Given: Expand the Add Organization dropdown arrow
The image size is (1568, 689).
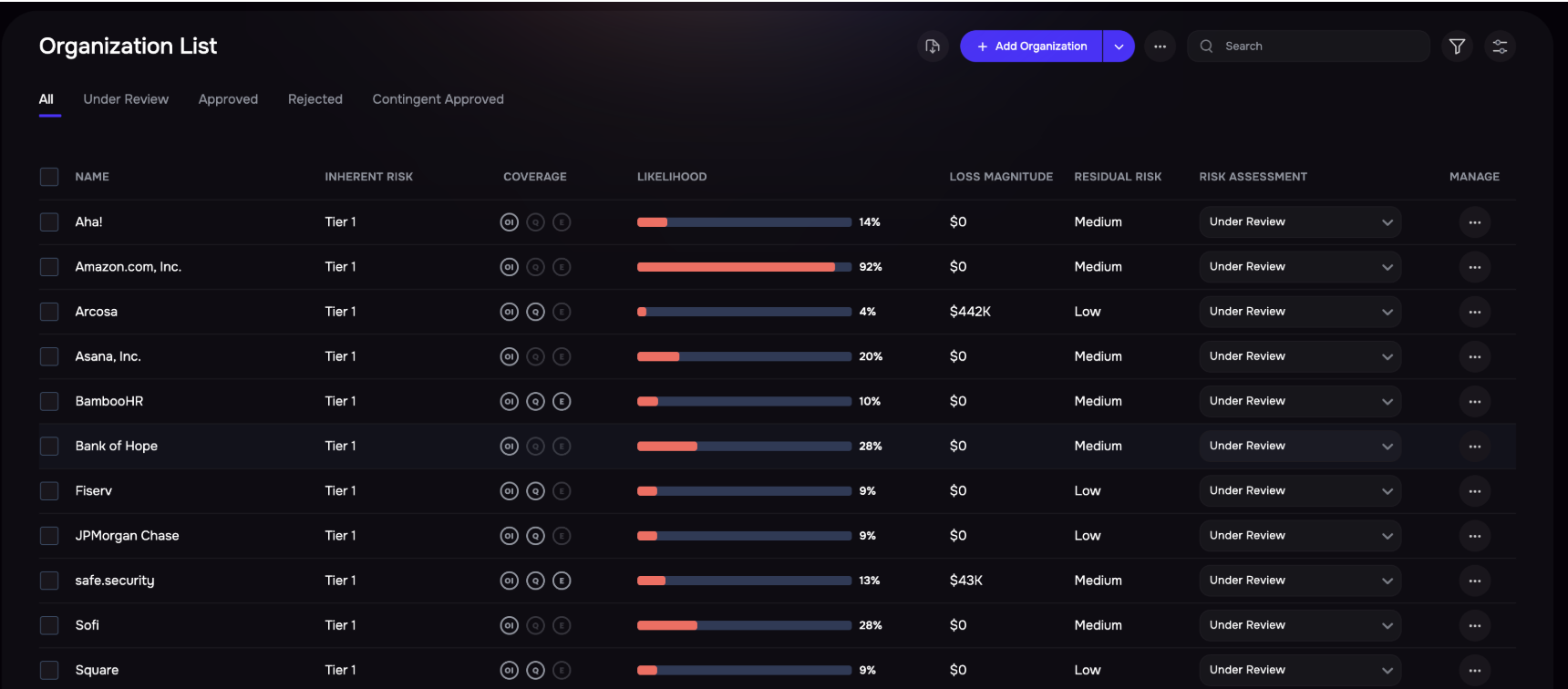Looking at the screenshot, I should (1119, 46).
